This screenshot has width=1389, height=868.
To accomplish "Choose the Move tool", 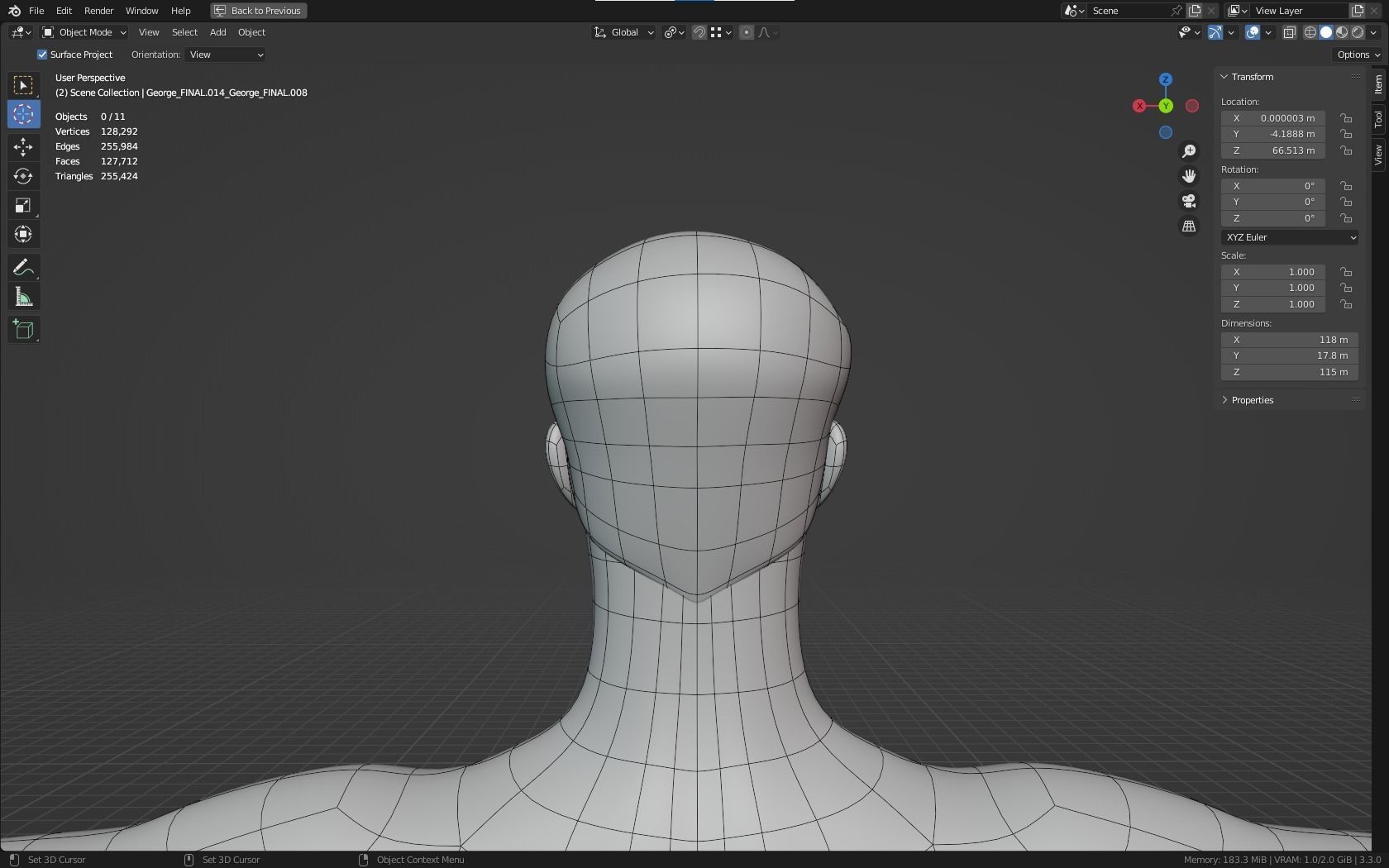I will (x=23, y=147).
